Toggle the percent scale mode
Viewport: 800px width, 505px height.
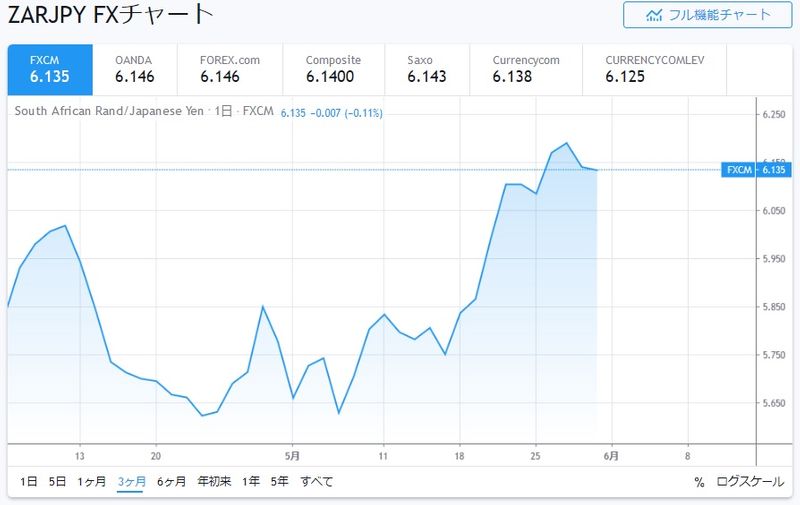pos(699,482)
